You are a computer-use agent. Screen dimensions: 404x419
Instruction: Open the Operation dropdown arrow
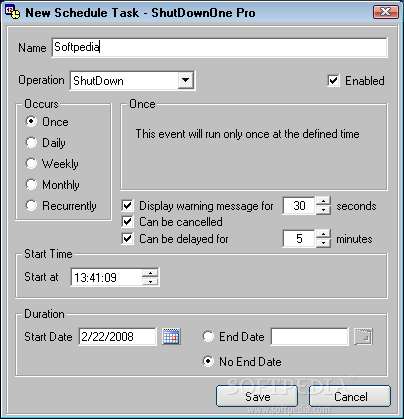(x=185, y=80)
